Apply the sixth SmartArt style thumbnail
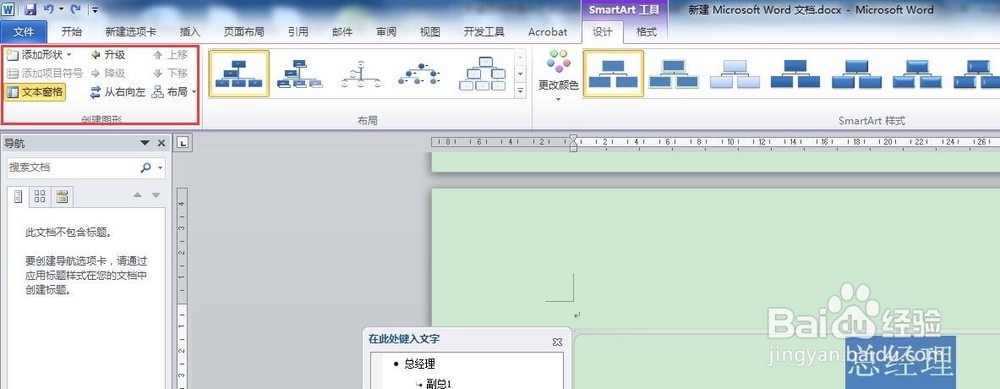This screenshot has height=389, width=1000. pos(917,73)
